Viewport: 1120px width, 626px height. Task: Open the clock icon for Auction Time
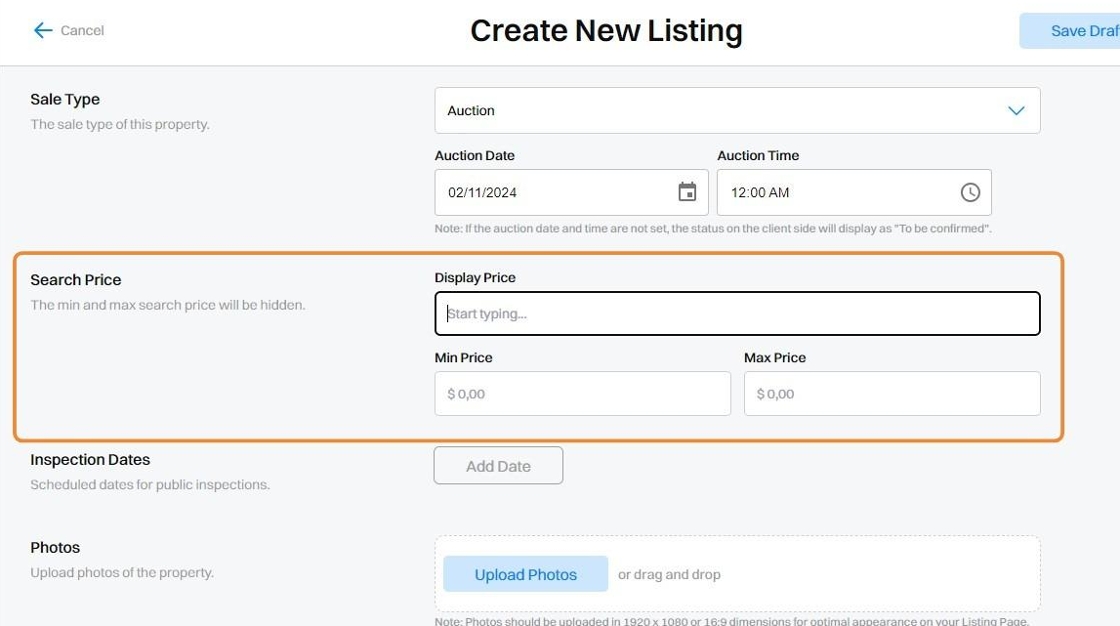tap(970, 193)
